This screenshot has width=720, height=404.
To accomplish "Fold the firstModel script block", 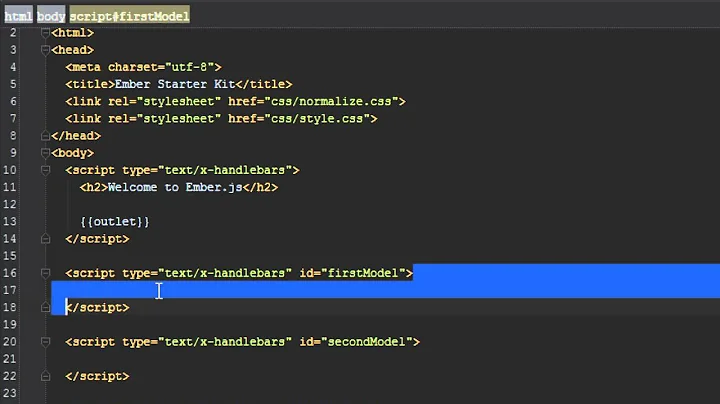I will coord(45,273).
